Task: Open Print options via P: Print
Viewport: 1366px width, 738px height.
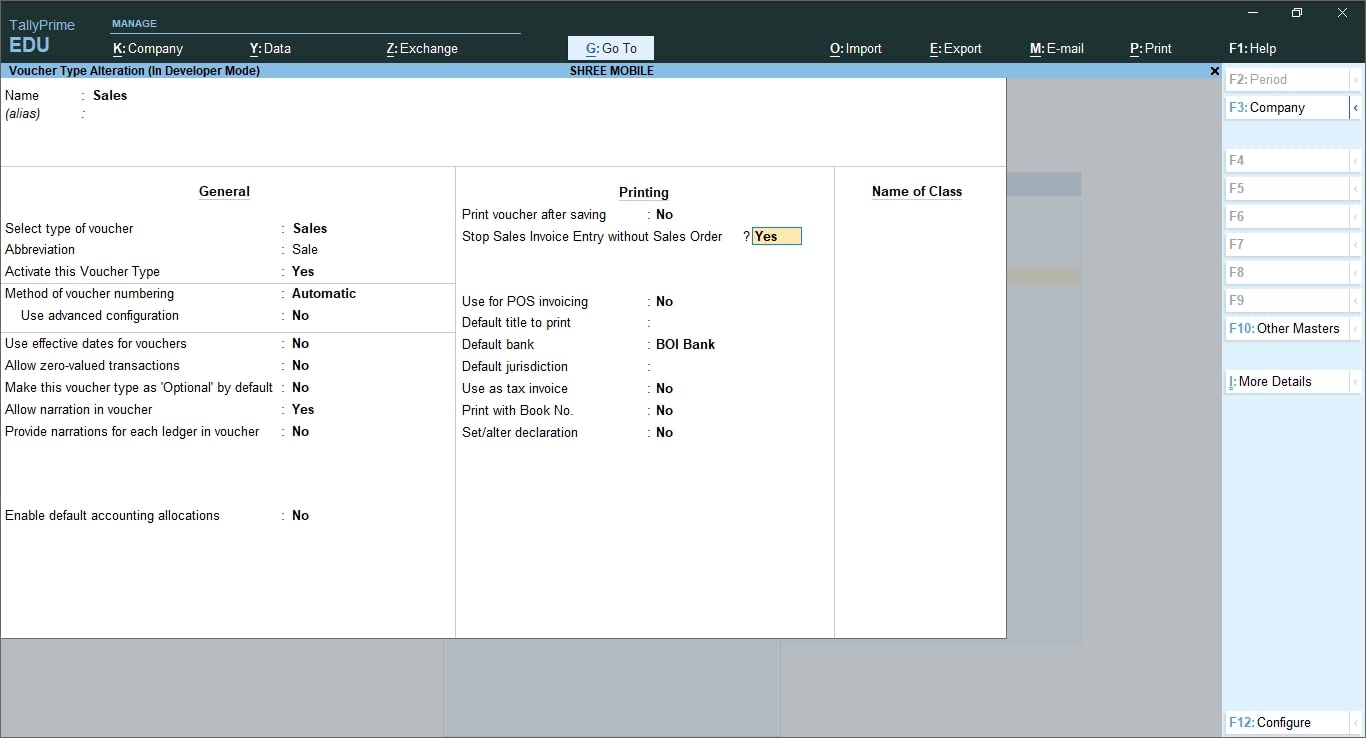Action: click(x=1150, y=47)
